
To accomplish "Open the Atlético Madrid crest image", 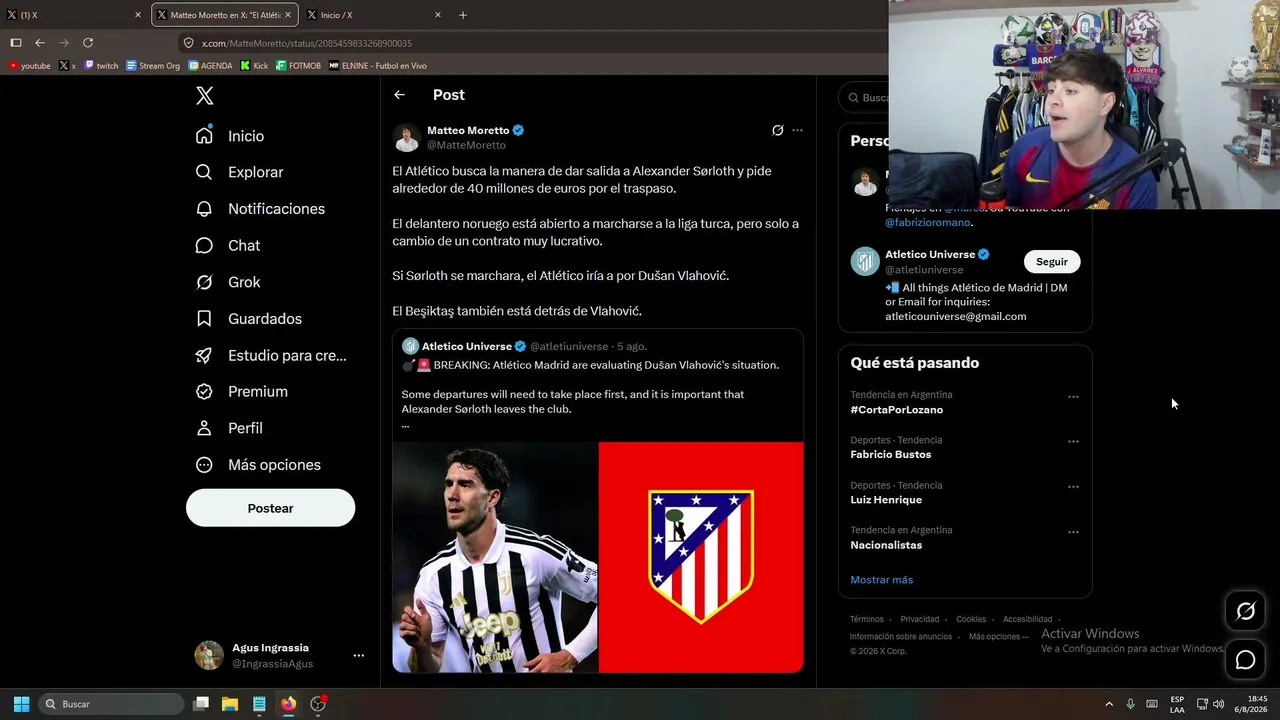I will (701, 557).
